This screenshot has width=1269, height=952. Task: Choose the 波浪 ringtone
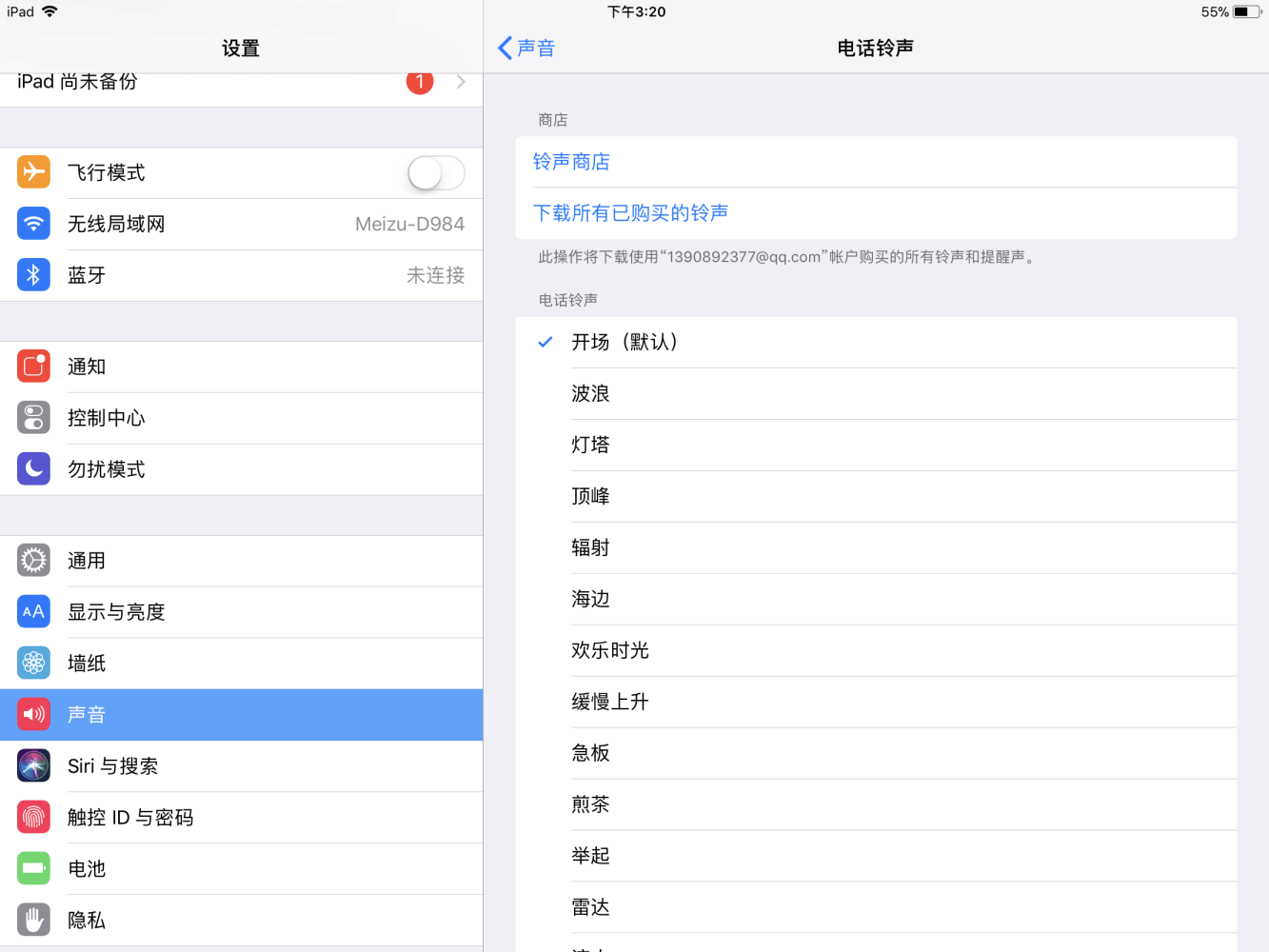[x=590, y=394]
